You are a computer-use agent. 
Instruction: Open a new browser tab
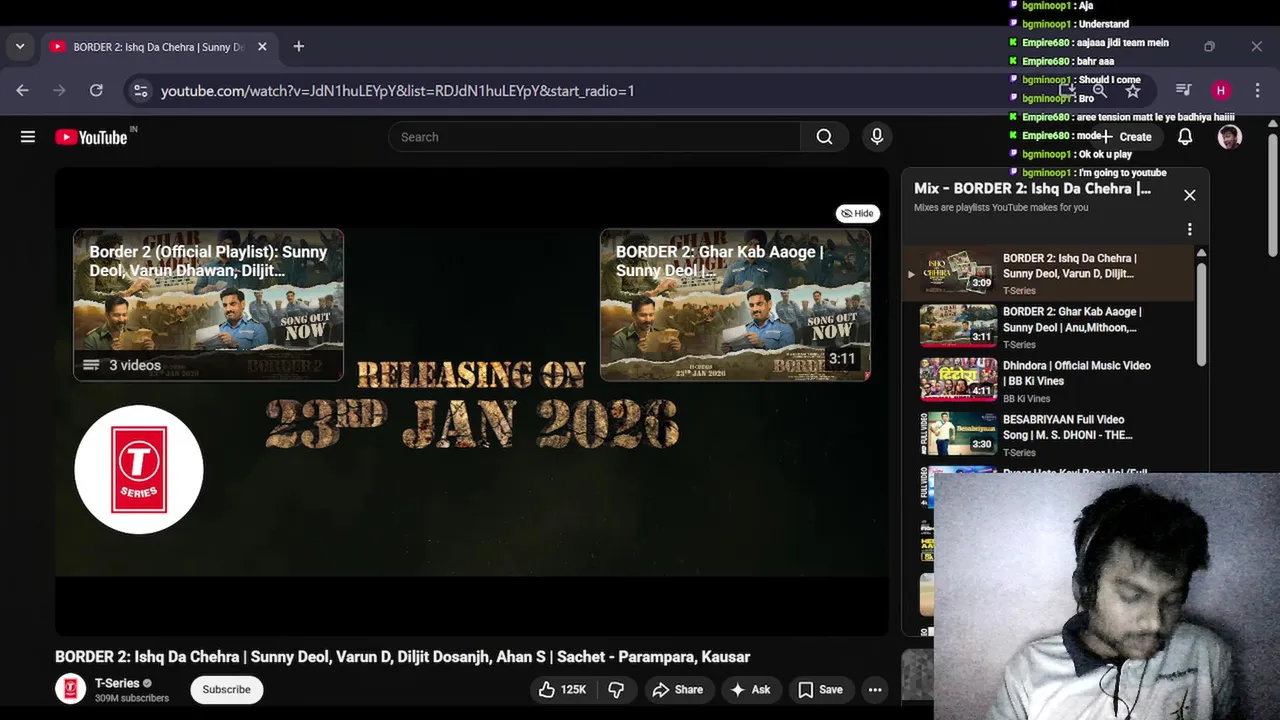tap(298, 47)
